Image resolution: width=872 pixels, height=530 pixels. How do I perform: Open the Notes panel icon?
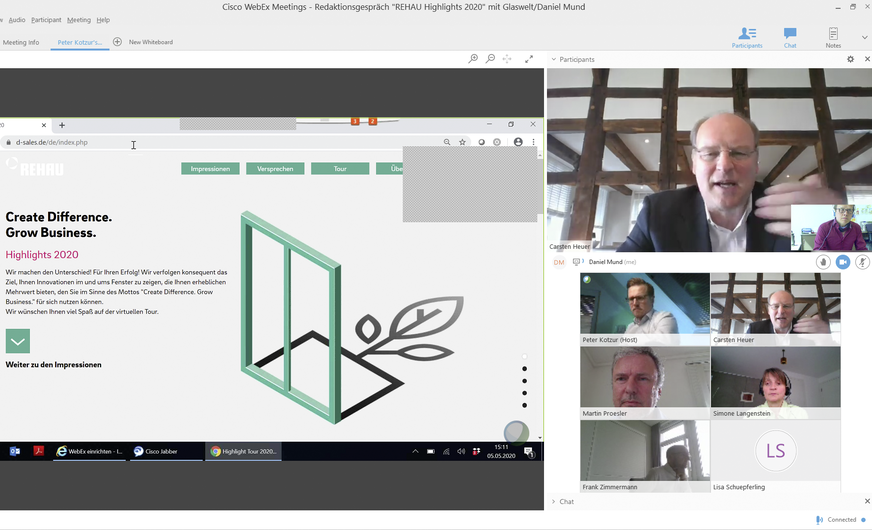(x=833, y=38)
